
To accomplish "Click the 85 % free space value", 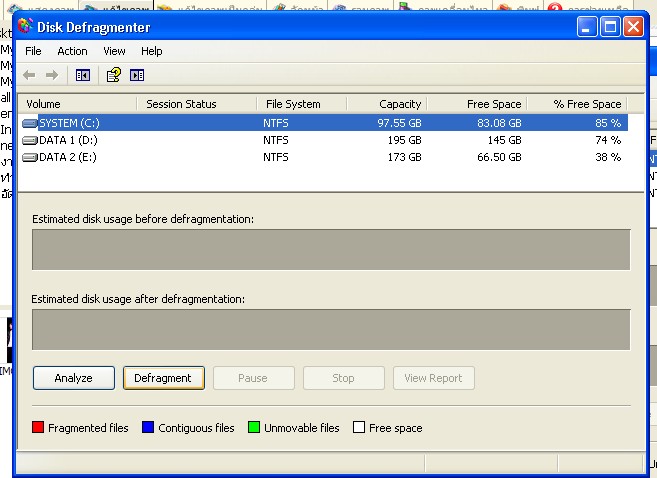I will pyautogui.click(x=608, y=123).
